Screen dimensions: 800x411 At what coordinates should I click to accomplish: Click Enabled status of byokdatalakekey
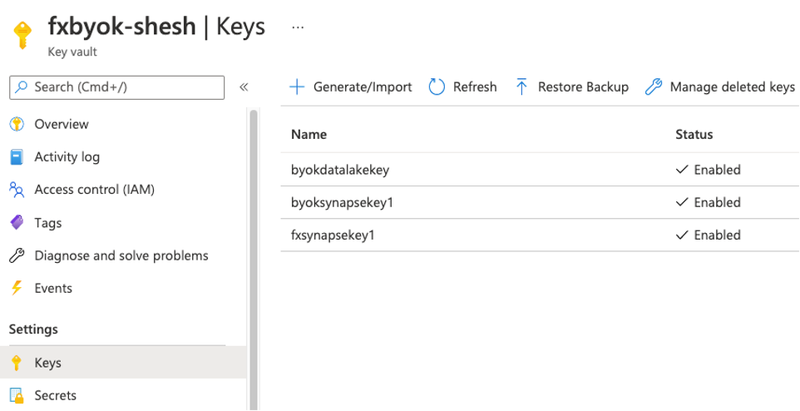point(708,170)
